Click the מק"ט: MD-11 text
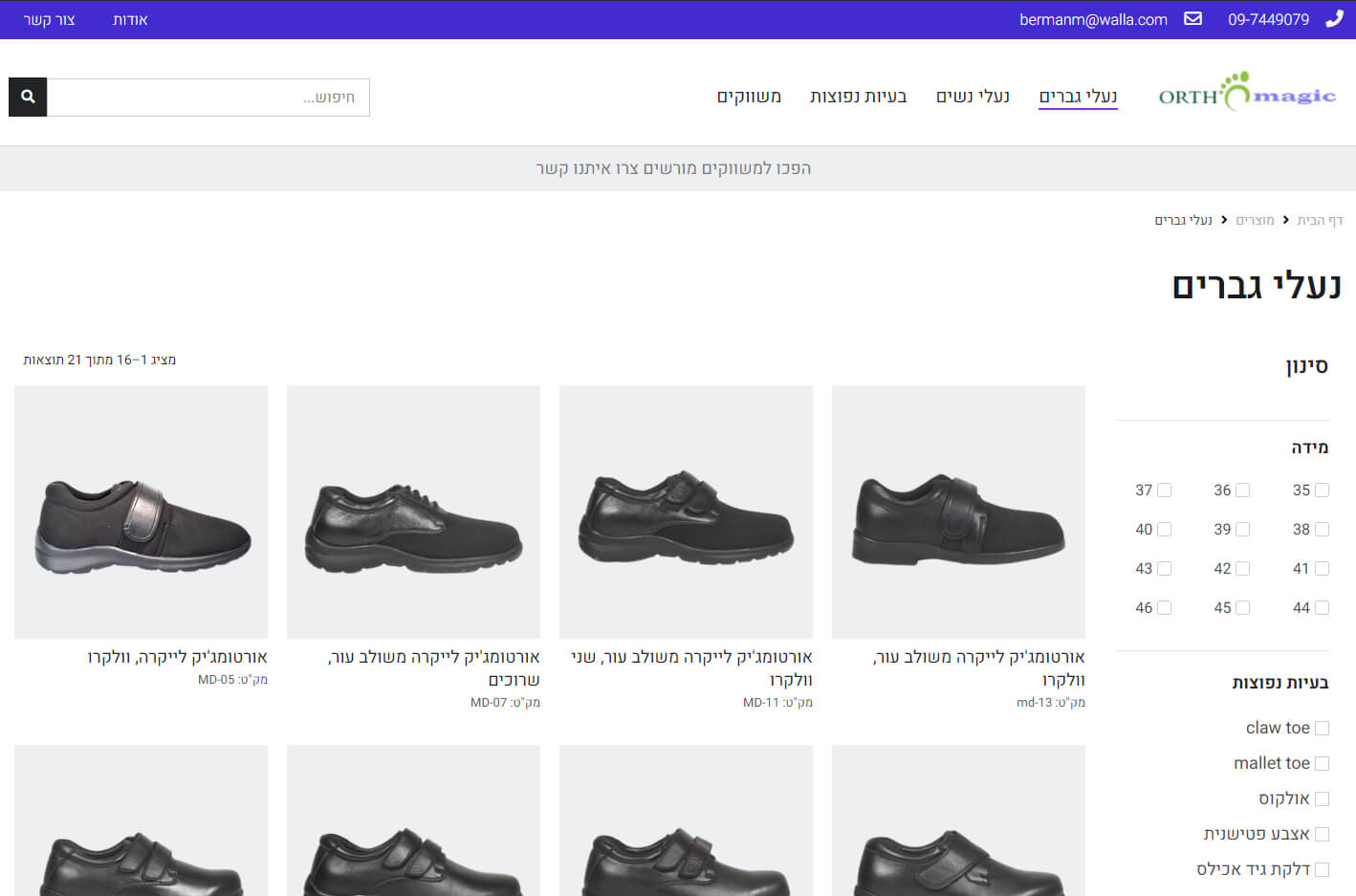 777,702
